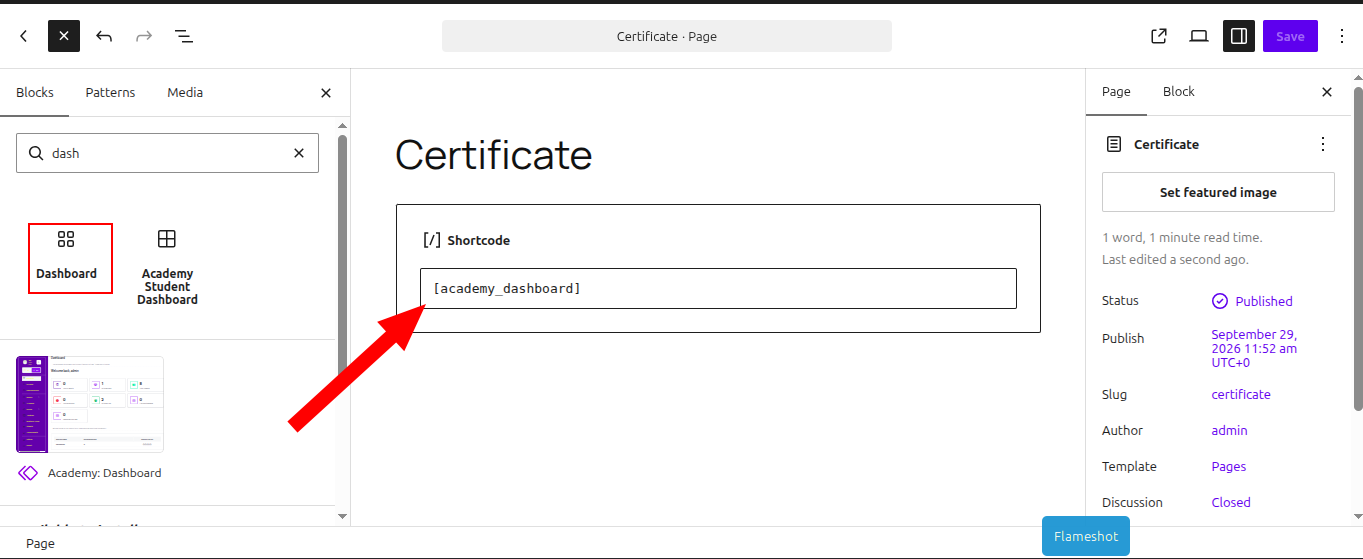Redo the last undone change
The image size is (1363, 559).
(144, 36)
